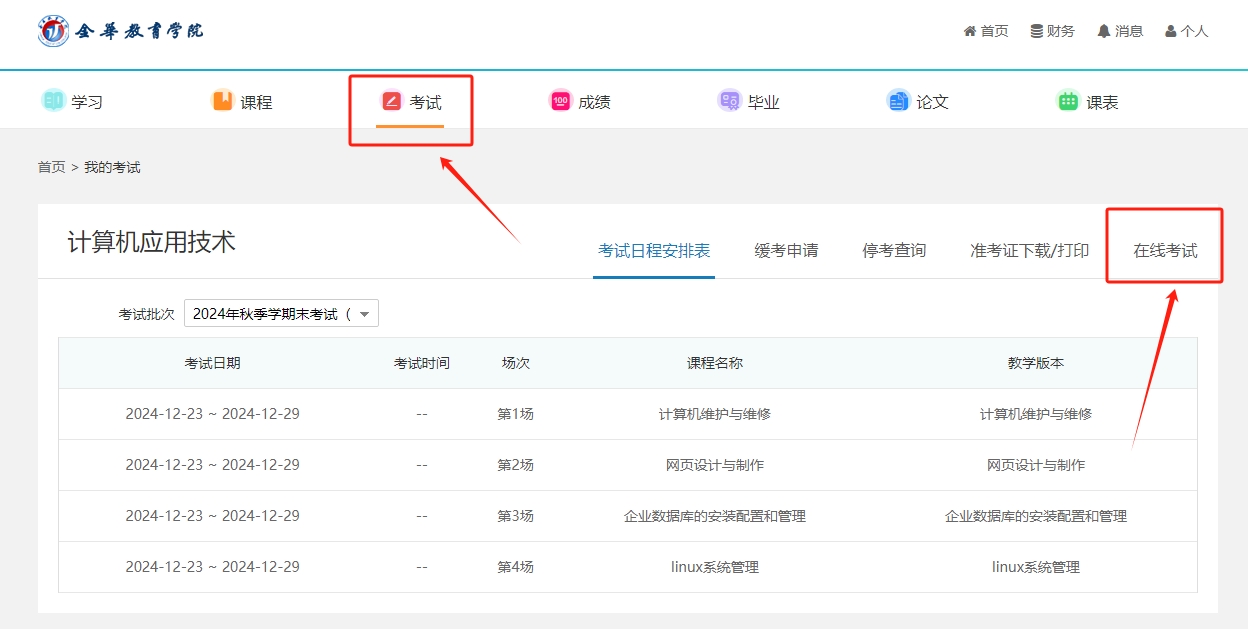The width and height of the screenshot is (1248, 629).
Task: Go to the 在线考试 online exam tab
Action: click(1165, 251)
